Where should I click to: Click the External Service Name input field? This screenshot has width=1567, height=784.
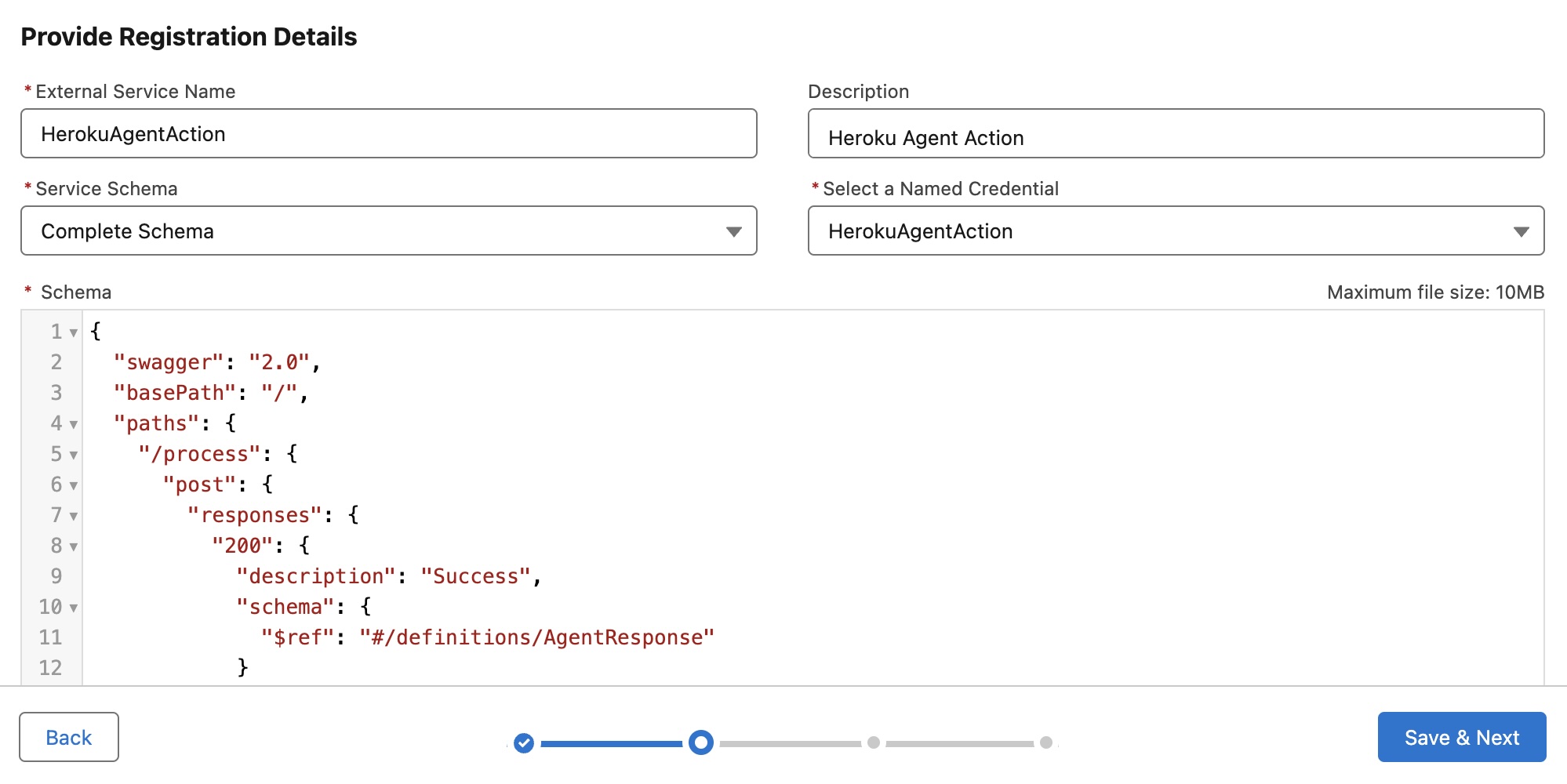(389, 133)
